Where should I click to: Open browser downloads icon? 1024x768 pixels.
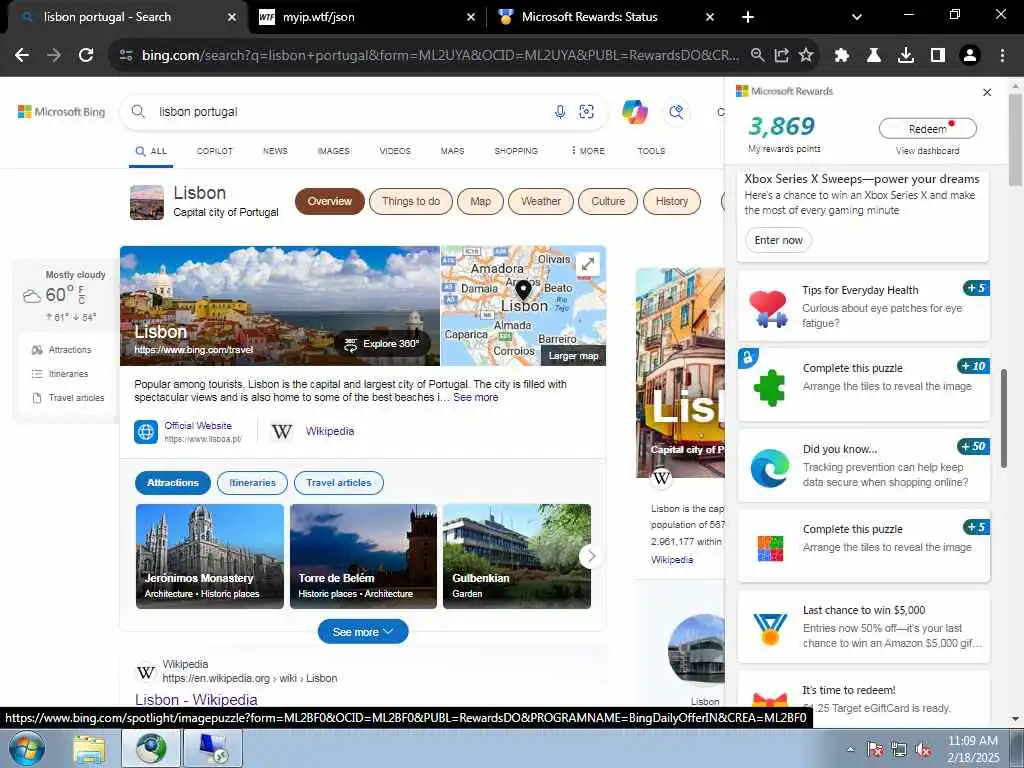coord(906,56)
